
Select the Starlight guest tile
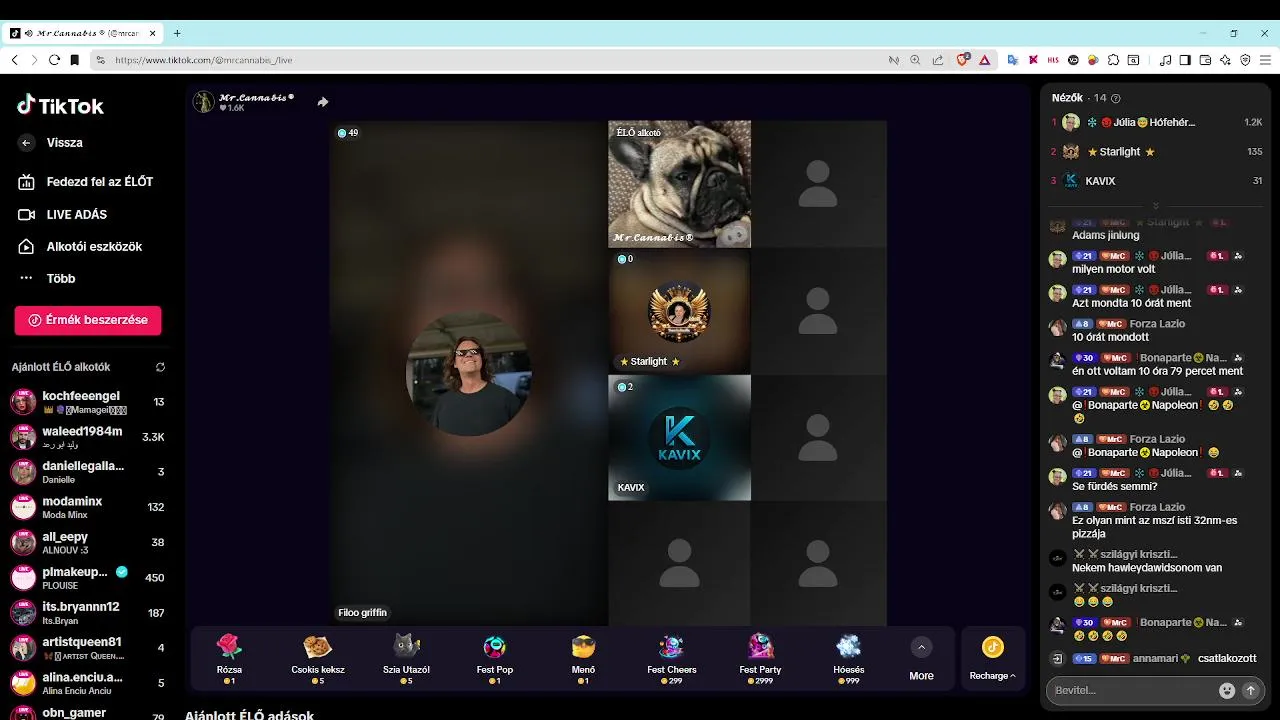point(679,311)
